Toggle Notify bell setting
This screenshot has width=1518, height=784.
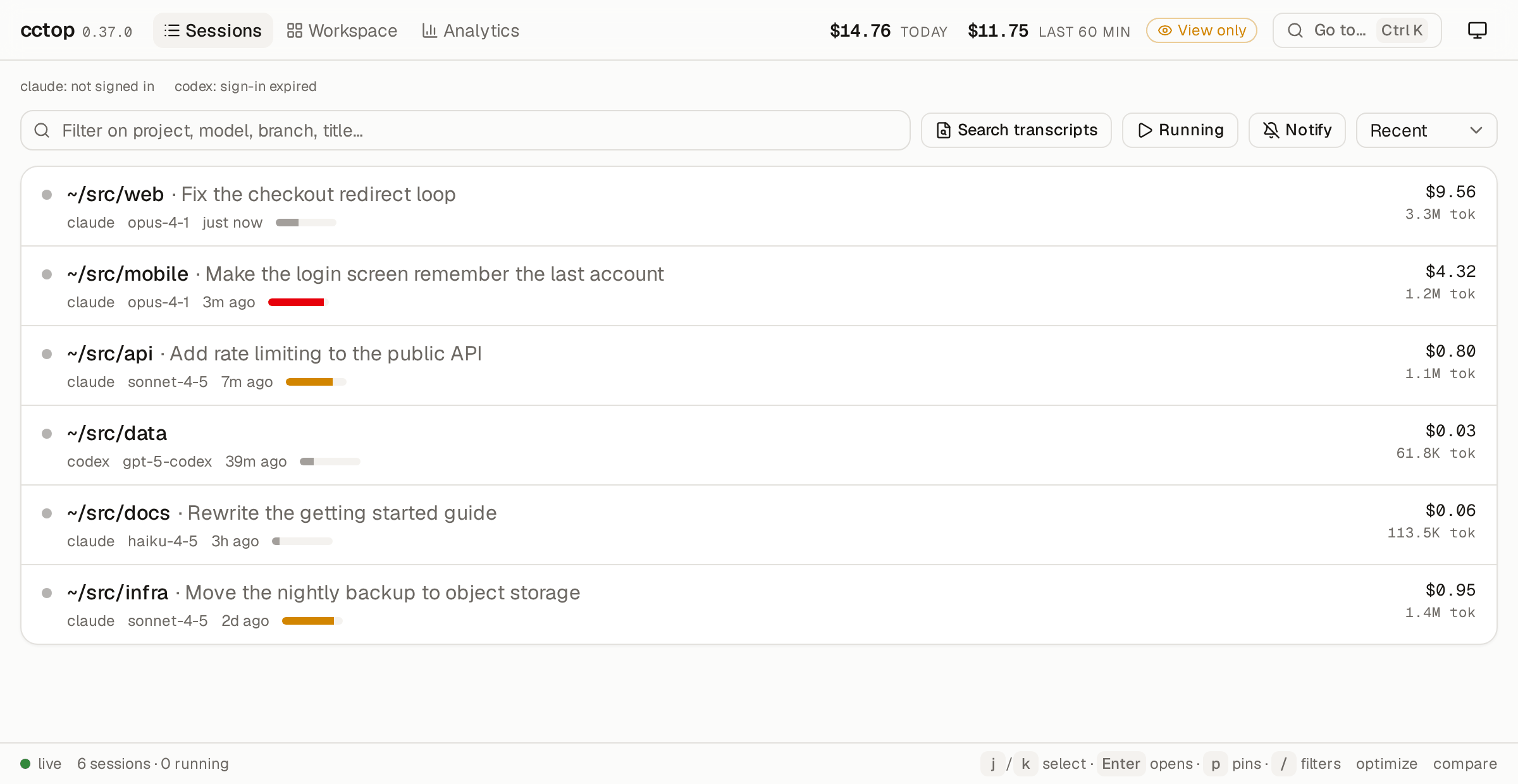click(1297, 130)
